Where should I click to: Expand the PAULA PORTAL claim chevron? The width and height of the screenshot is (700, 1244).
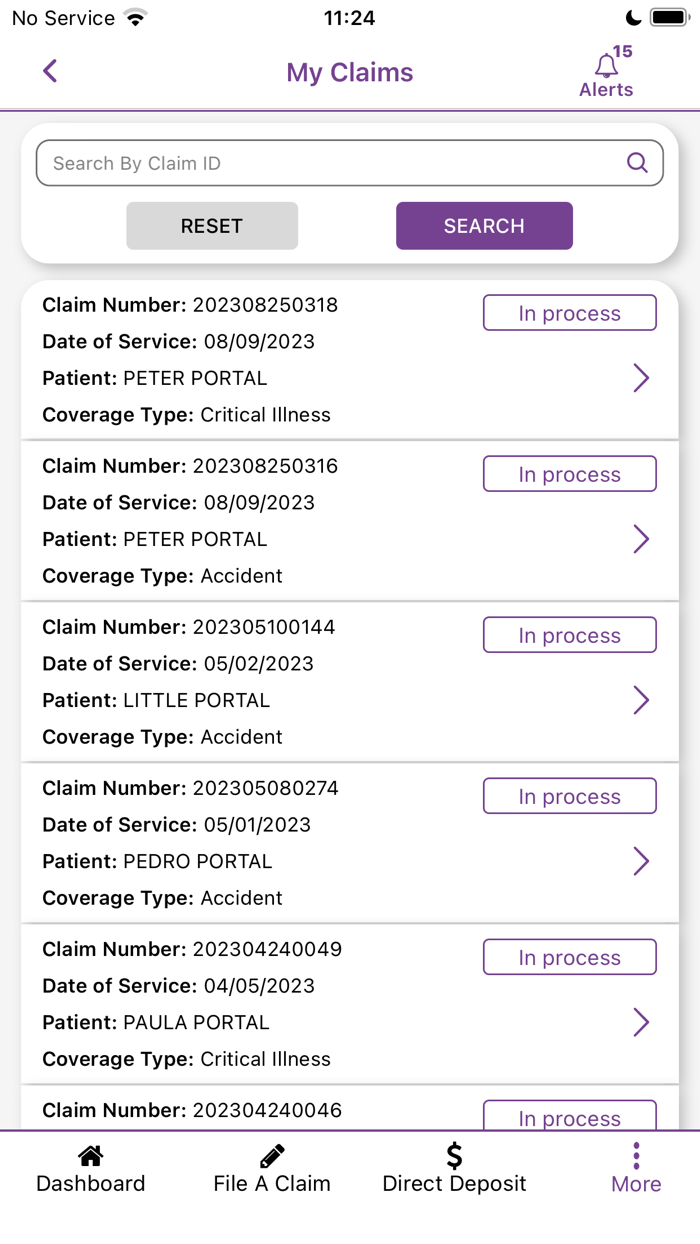tap(641, 1022)
